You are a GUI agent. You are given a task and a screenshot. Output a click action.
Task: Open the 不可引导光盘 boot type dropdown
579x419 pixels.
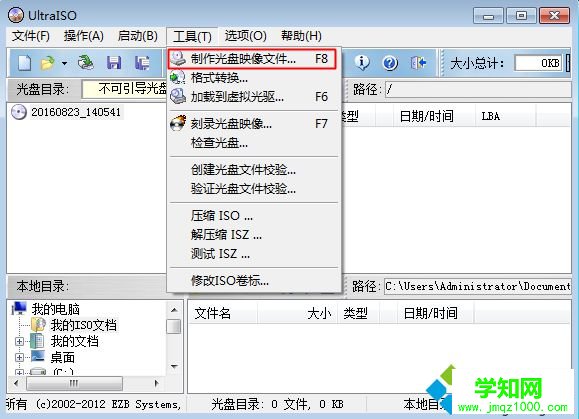point(124,89)
